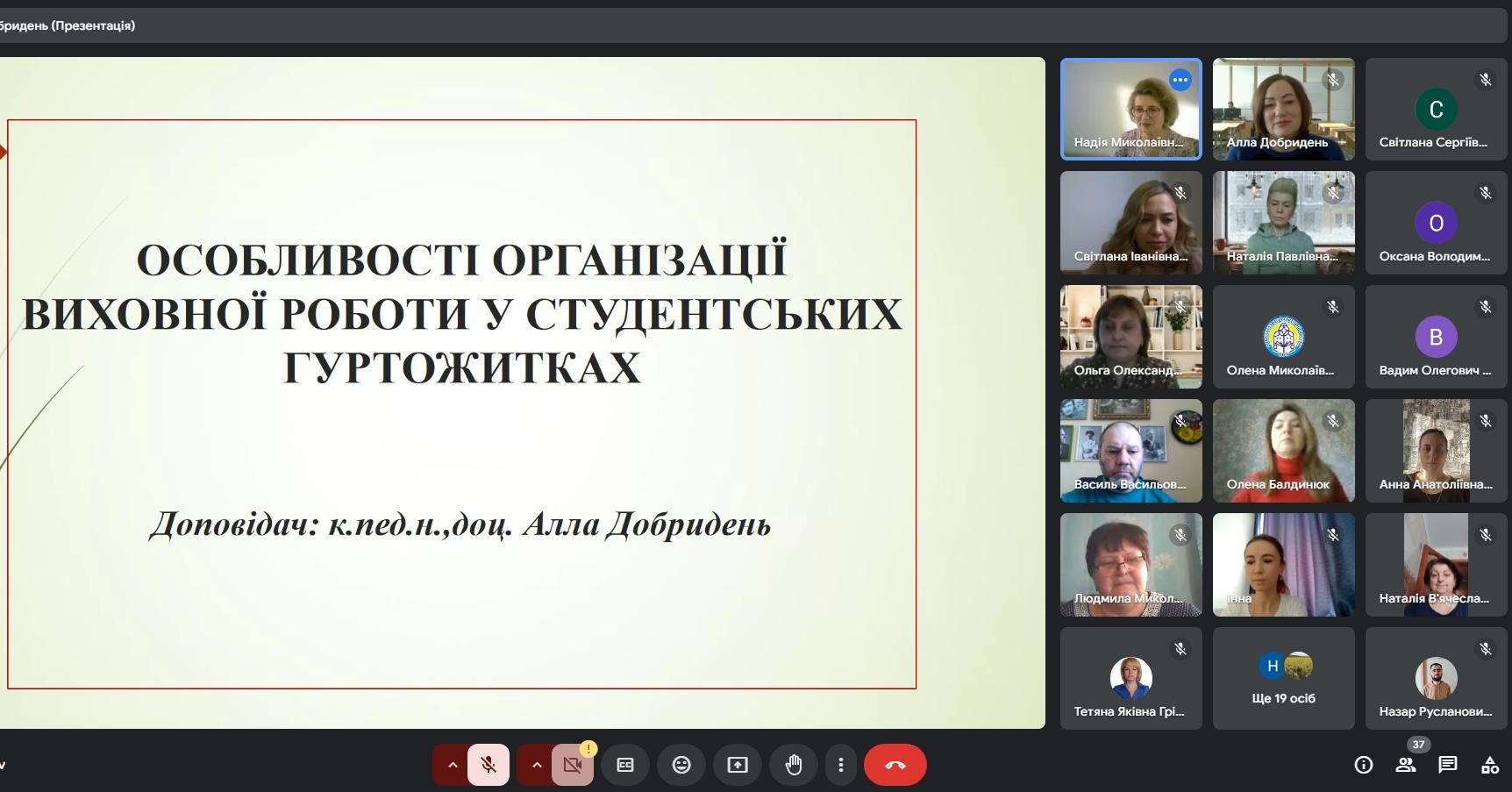Viewport: 1512px width, 792px height.
Task: Click avatar letter В of Вадим Олегович
Action: [x=1437, y=337]
